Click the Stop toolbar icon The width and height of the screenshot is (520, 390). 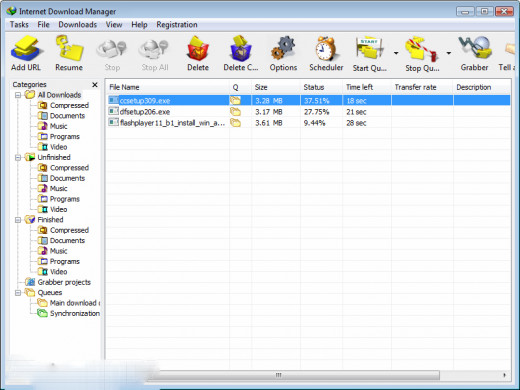112,53
